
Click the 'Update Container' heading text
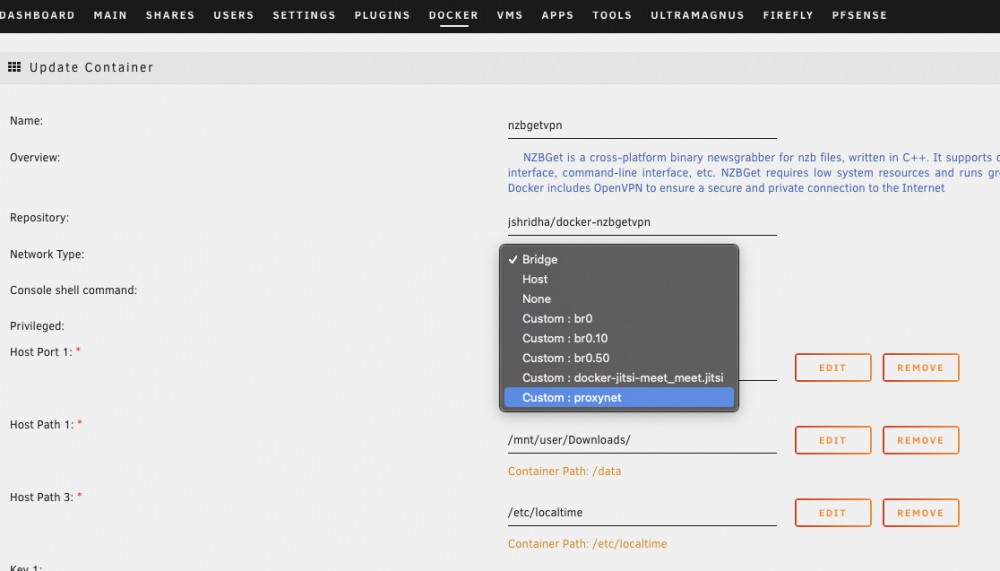click(x=91, y=67)
